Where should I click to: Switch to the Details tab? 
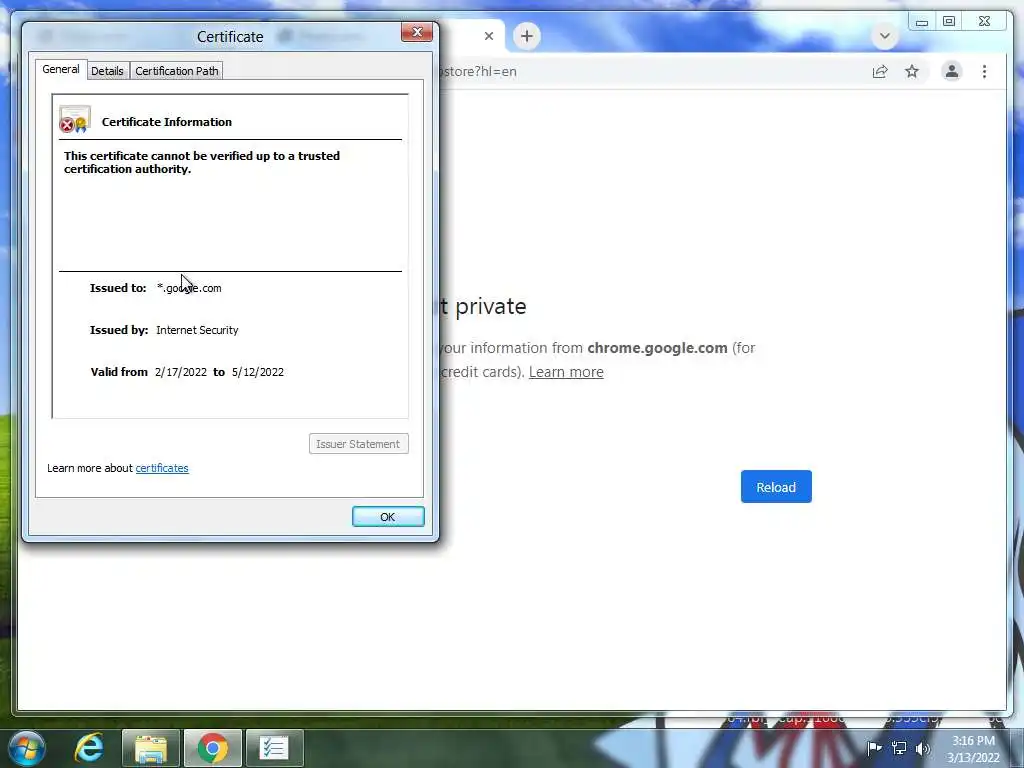pyautogui.click(x=107, y=71)
